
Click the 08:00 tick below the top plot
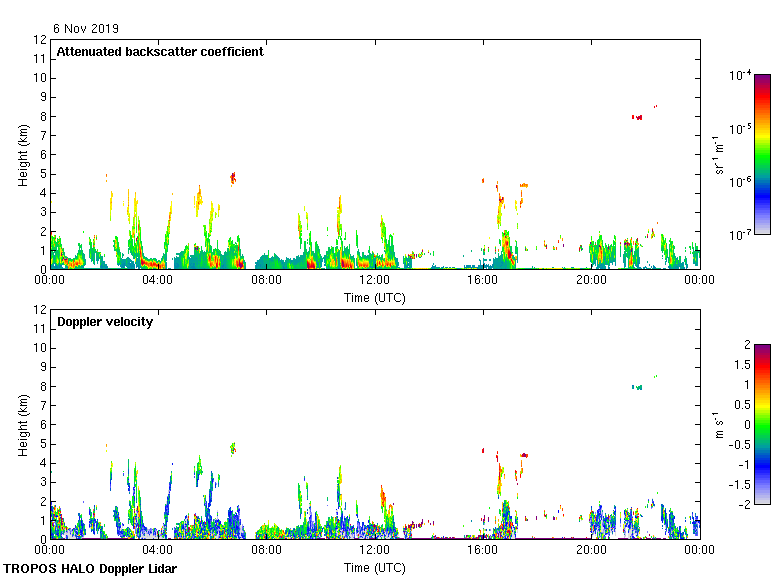(266, 281)
